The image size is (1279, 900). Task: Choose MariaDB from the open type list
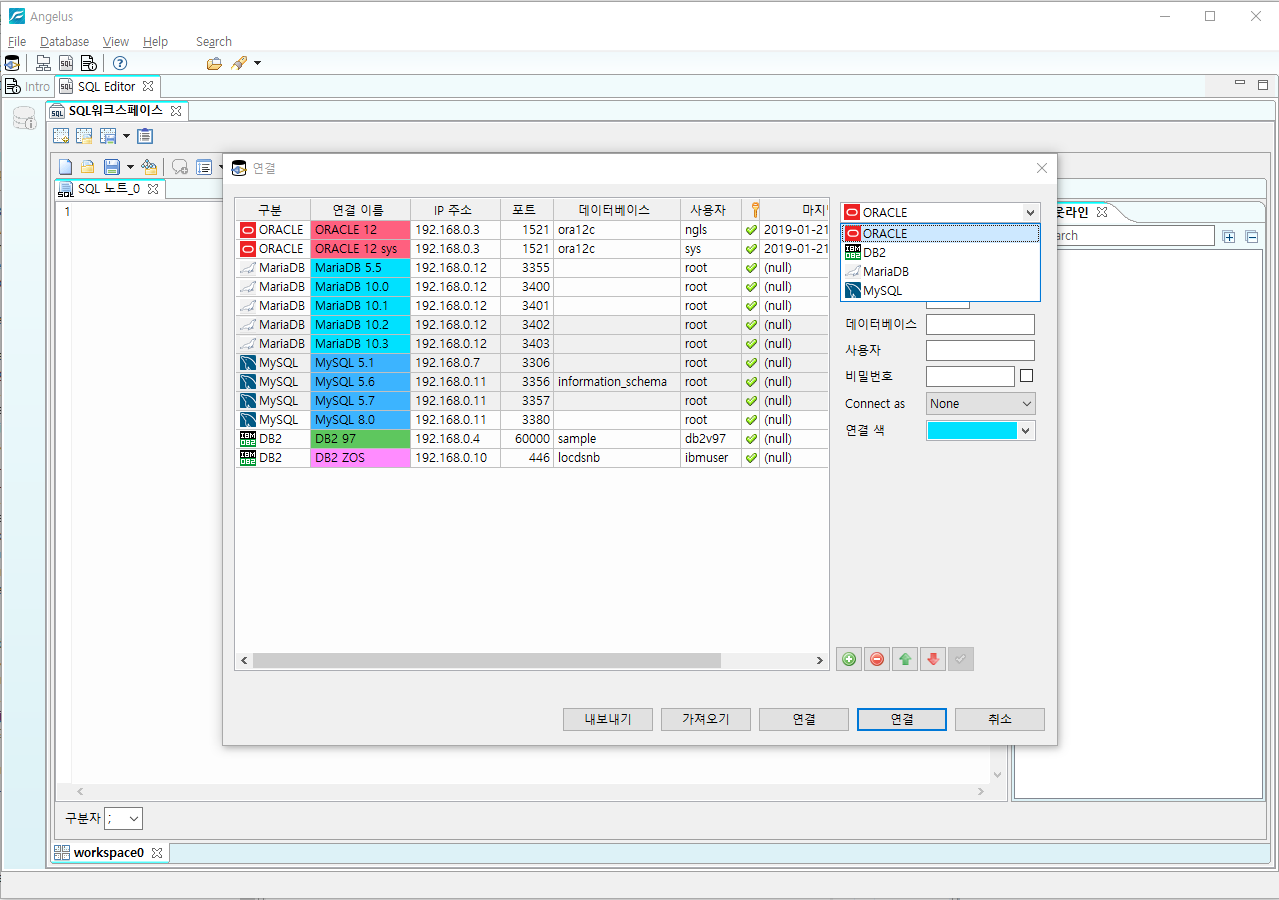[940, 271]
